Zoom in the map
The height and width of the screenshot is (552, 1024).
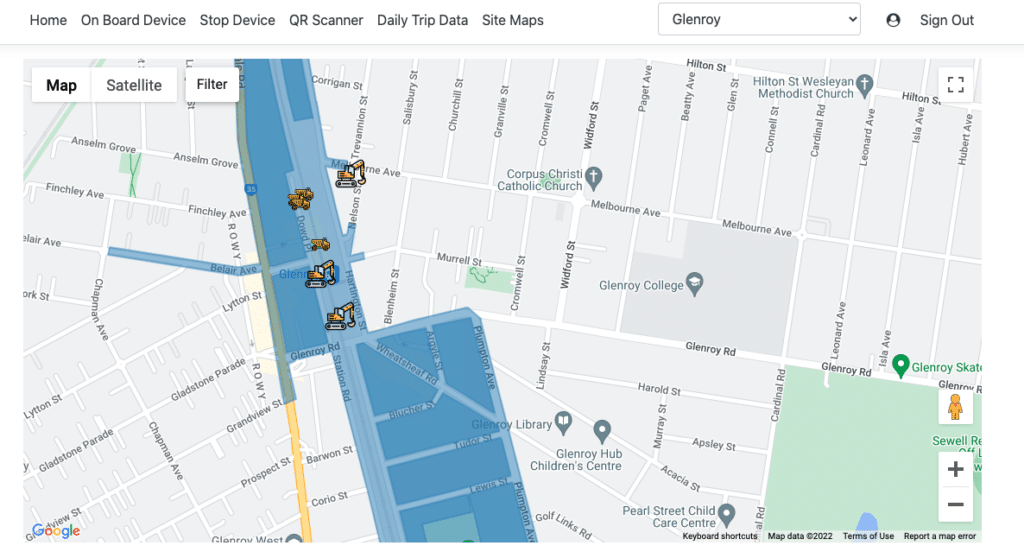(x=955, y=469)
